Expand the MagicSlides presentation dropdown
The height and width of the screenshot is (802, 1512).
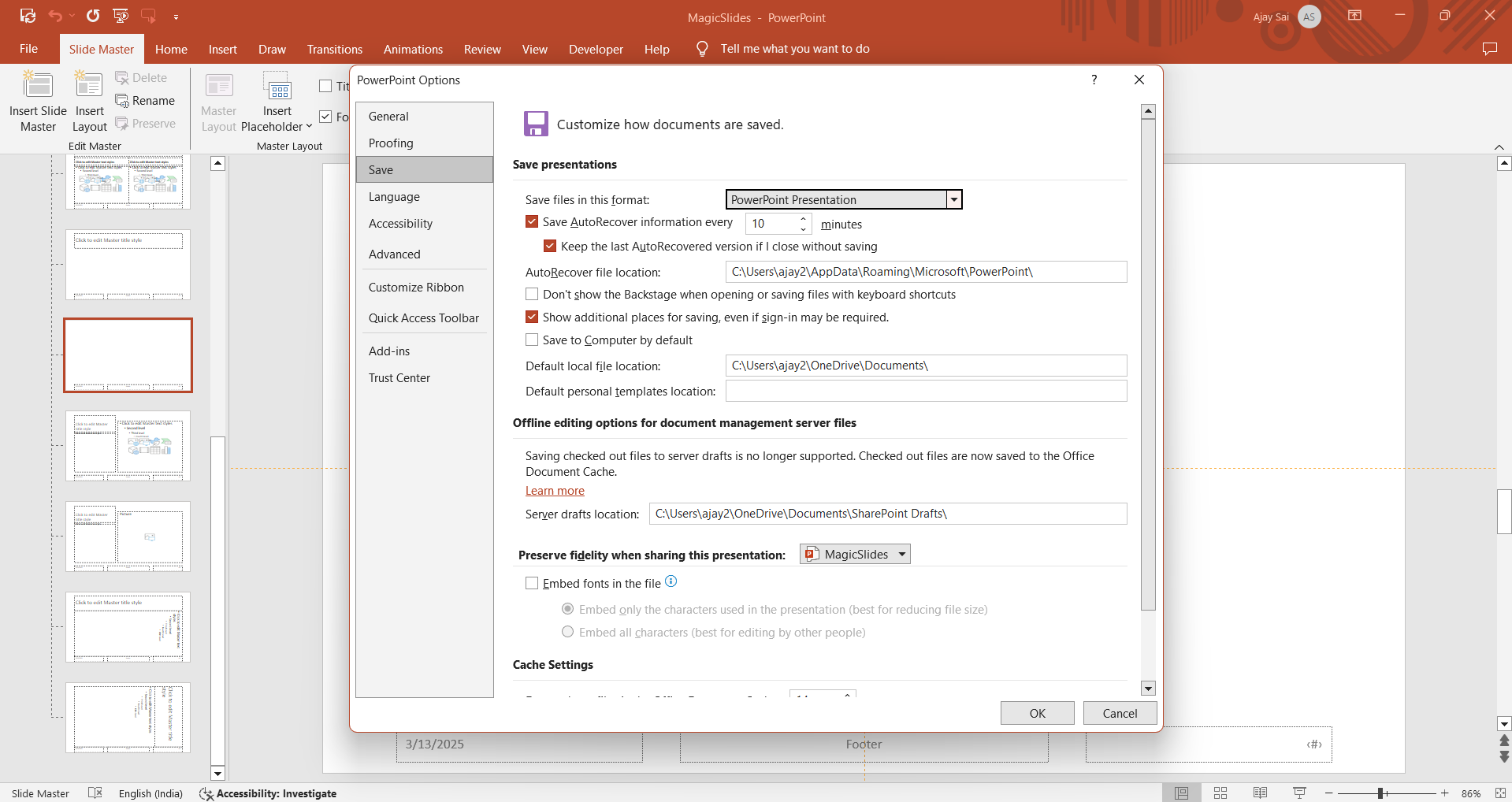point(901,555)
